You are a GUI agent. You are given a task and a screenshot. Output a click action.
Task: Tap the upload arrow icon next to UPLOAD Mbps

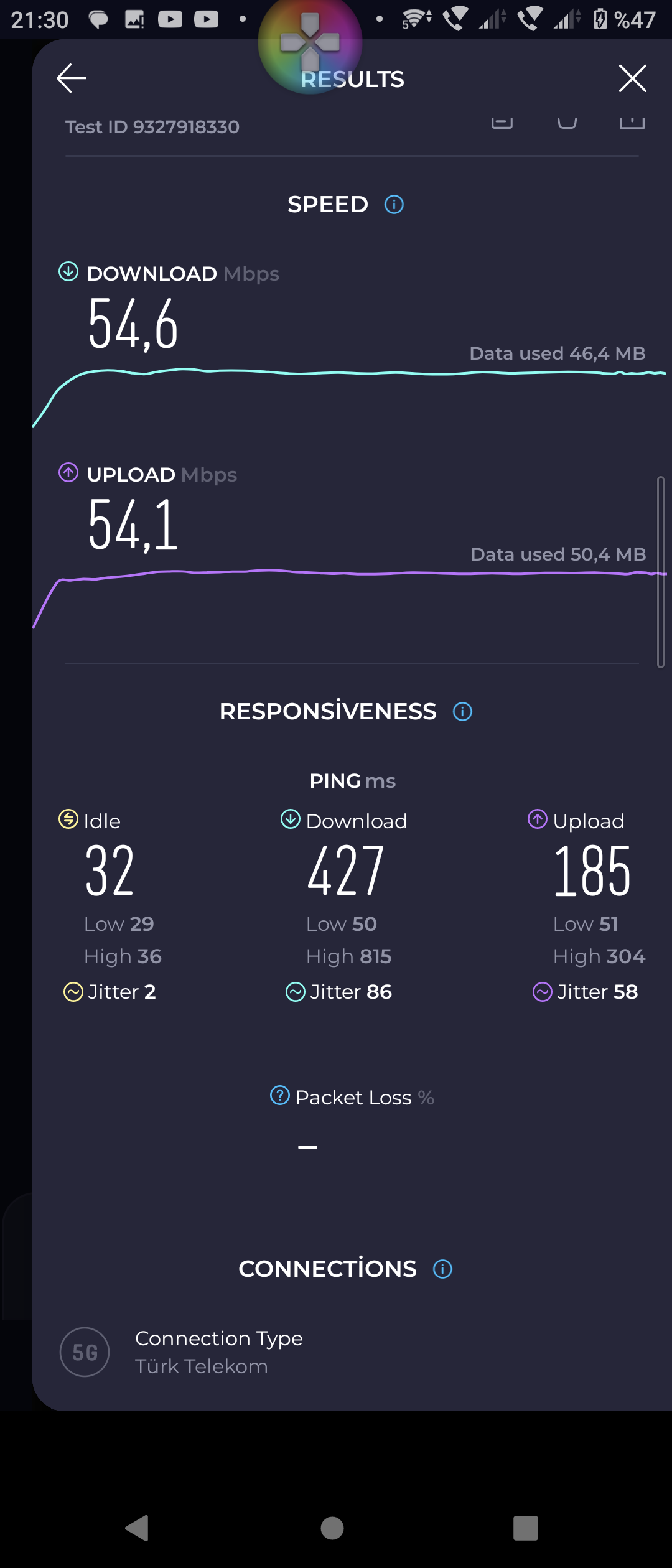pos(68,472)
